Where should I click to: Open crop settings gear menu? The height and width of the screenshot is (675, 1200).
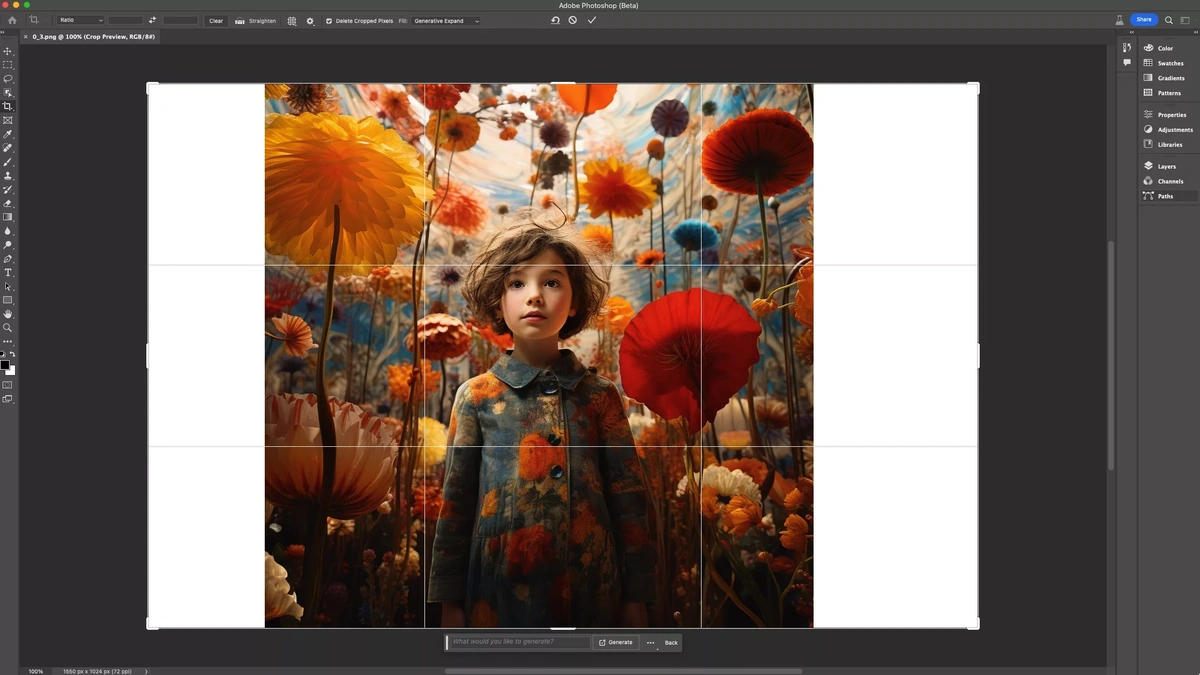(x=309, y=21)
